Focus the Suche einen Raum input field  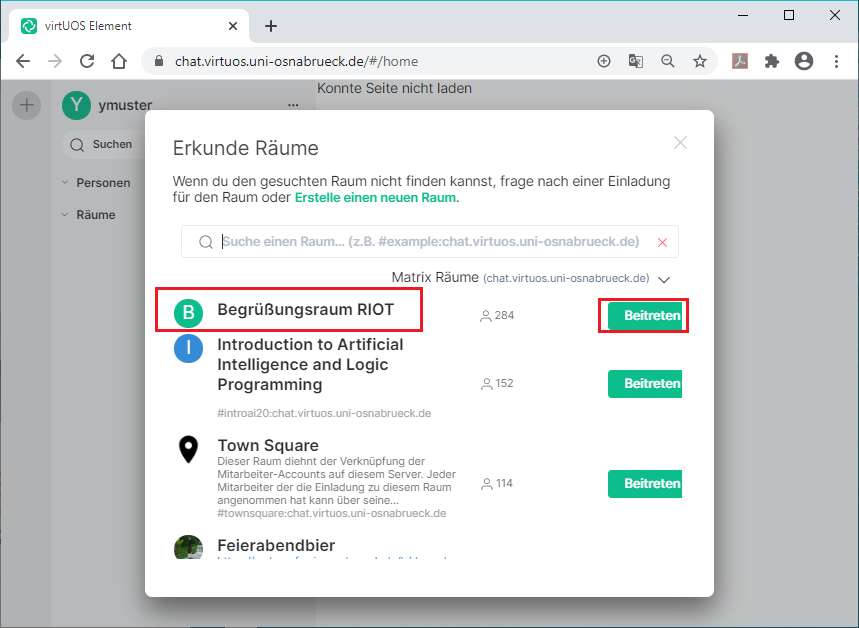pyautogui.click(x=430, y=242)
